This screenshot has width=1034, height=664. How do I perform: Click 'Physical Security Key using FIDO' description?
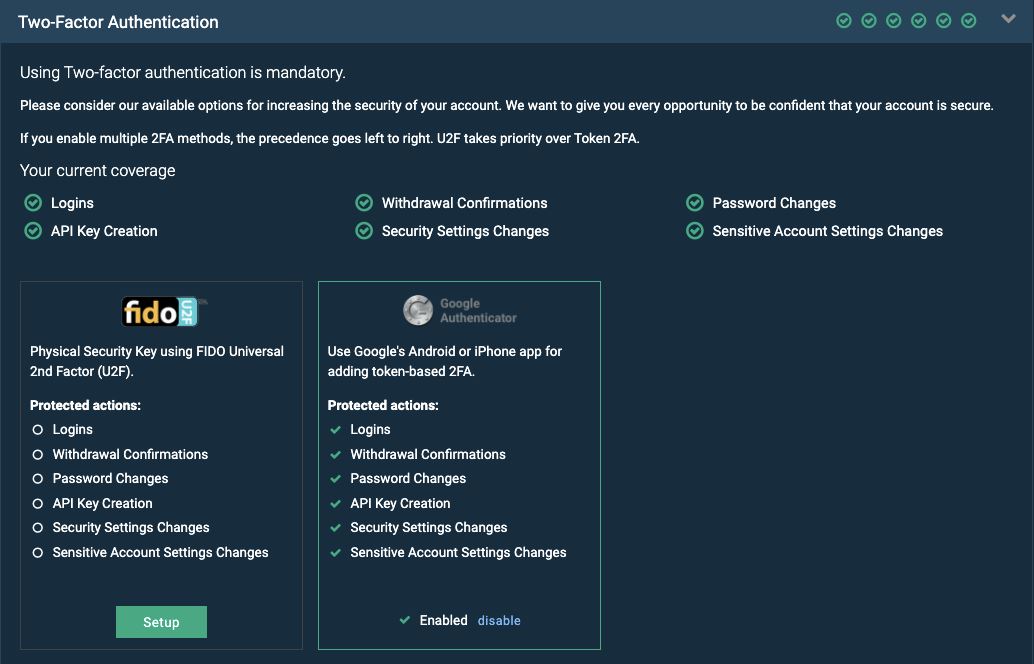[157, 361]
